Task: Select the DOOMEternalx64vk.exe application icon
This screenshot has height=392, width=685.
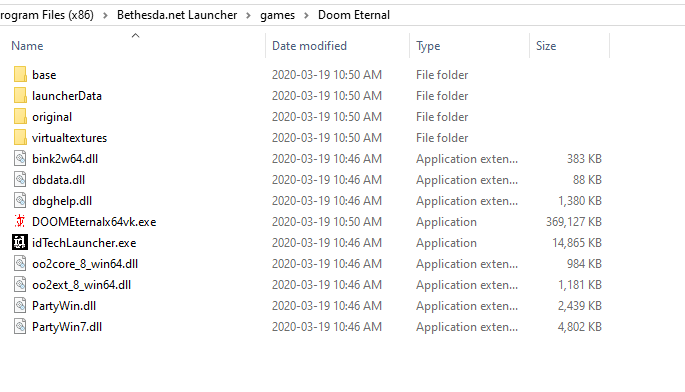Action: click(x=20, y=221)
